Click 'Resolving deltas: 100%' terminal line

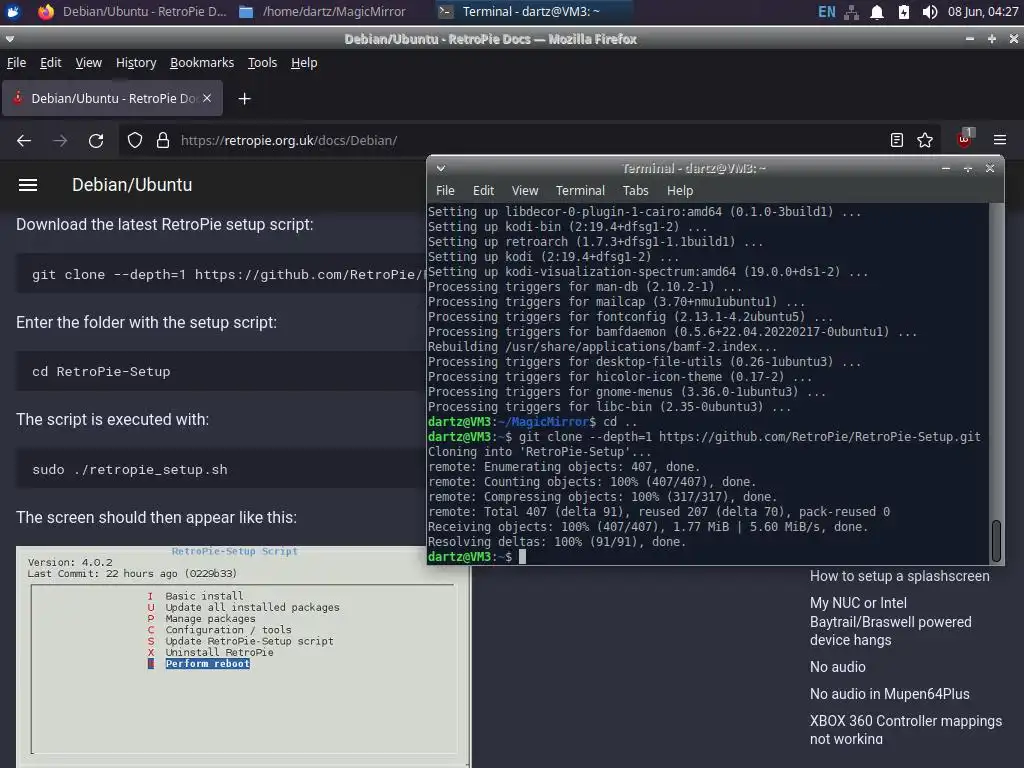[556, 542]
